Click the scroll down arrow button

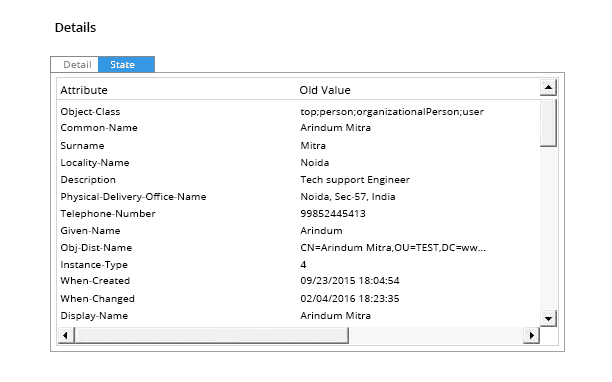pos(548,318)
